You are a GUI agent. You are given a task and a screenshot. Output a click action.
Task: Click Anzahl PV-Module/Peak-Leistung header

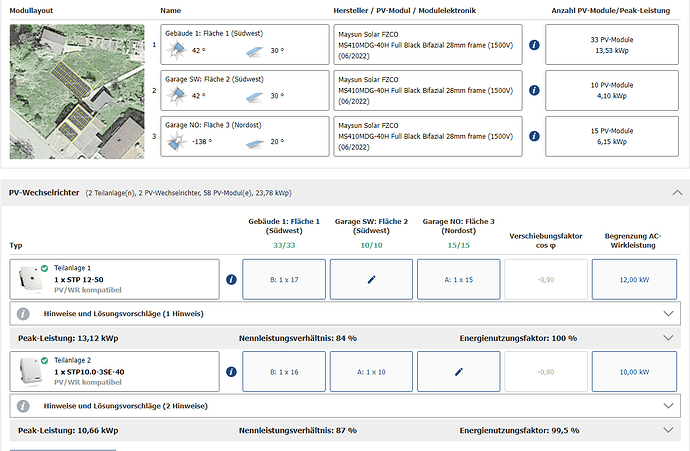tap(611, 11)
